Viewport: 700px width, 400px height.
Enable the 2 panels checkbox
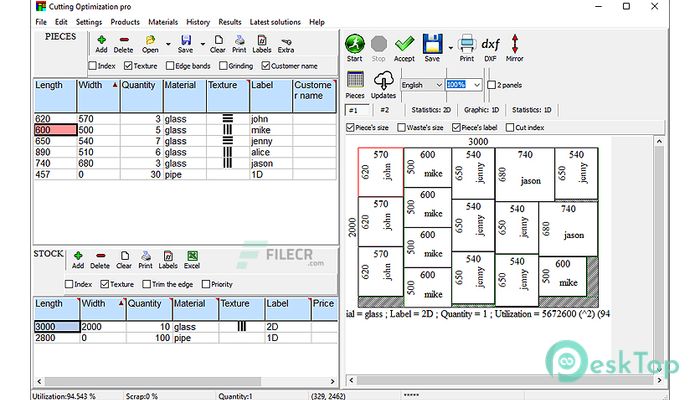492,85
